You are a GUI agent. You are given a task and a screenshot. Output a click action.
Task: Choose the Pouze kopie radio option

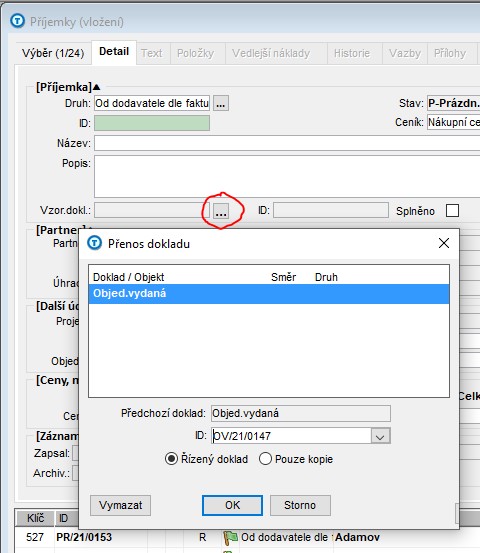click(x=265, y=459)
